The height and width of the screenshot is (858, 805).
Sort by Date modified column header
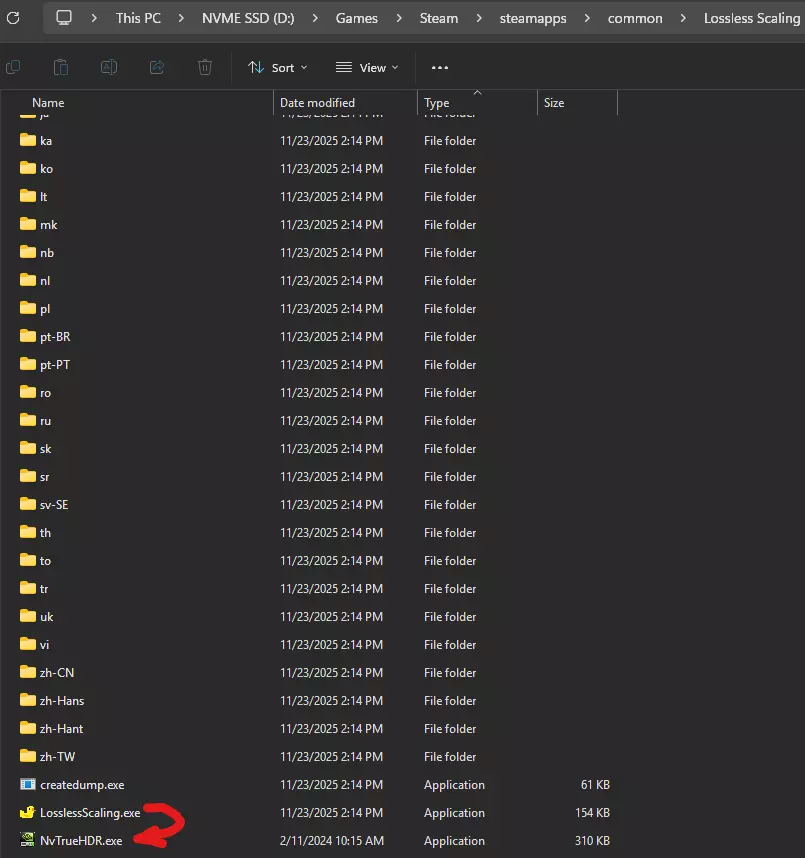317,102
